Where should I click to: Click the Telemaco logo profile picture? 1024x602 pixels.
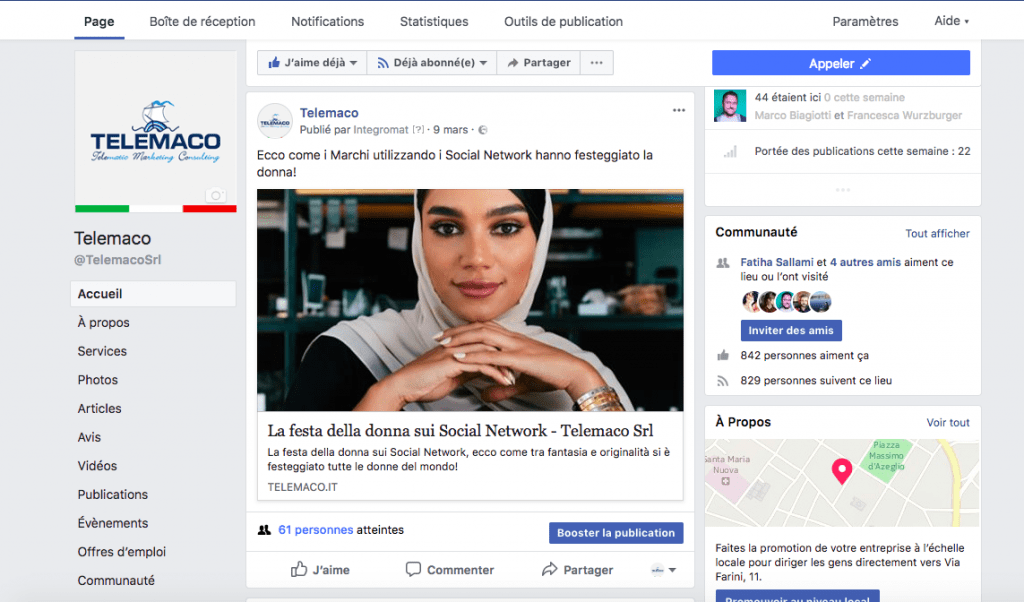tap(155, 132)
